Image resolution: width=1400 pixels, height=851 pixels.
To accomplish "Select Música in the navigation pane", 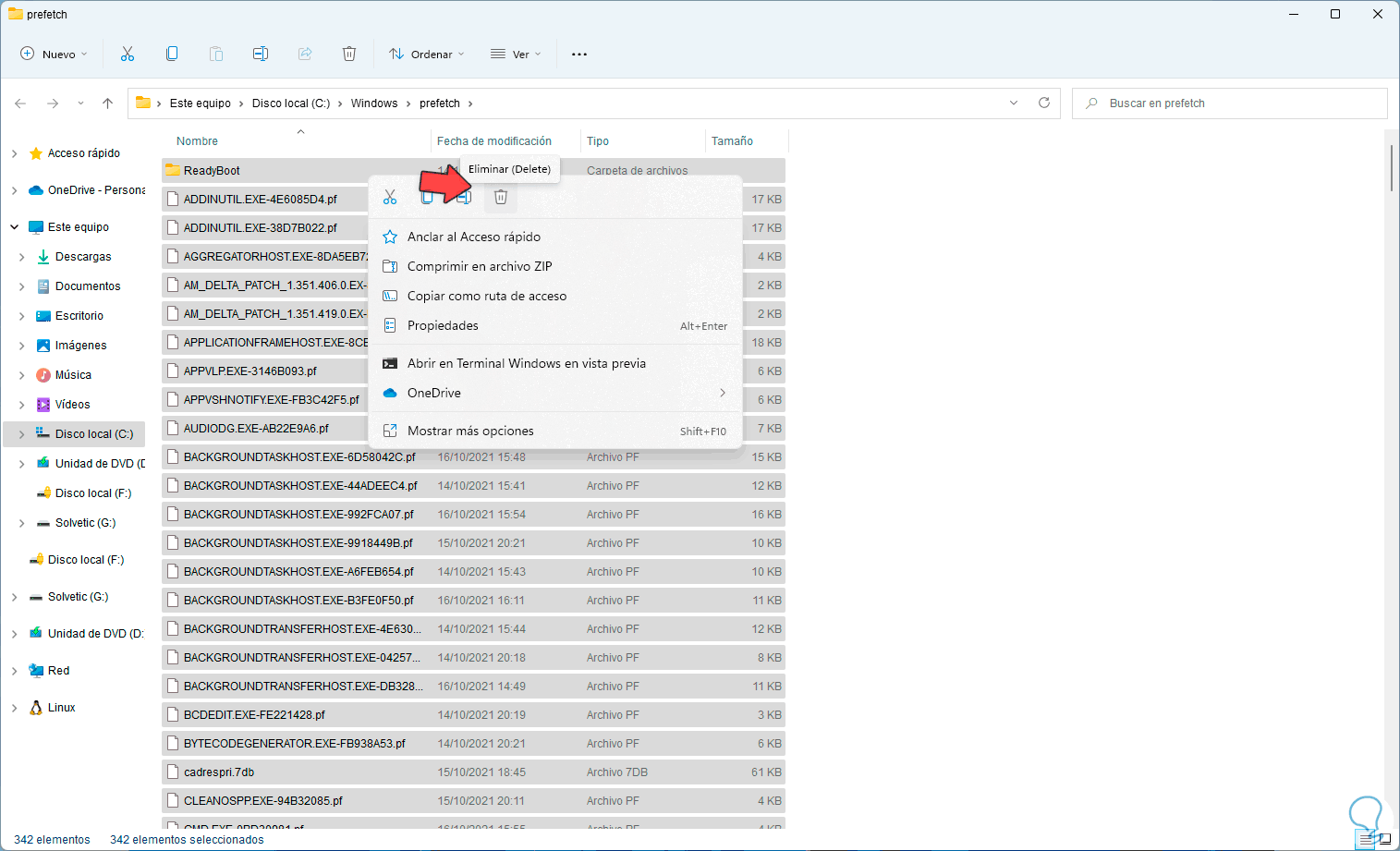I will tap(73, 375).
